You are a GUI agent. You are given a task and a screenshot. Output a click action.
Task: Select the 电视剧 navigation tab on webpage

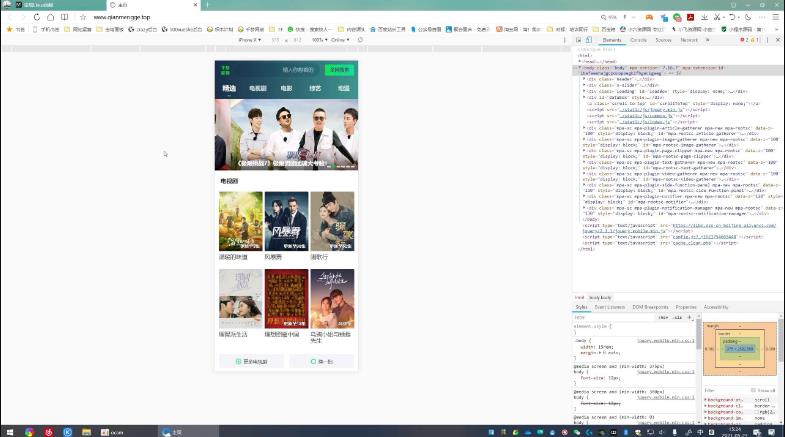(258, 89)
